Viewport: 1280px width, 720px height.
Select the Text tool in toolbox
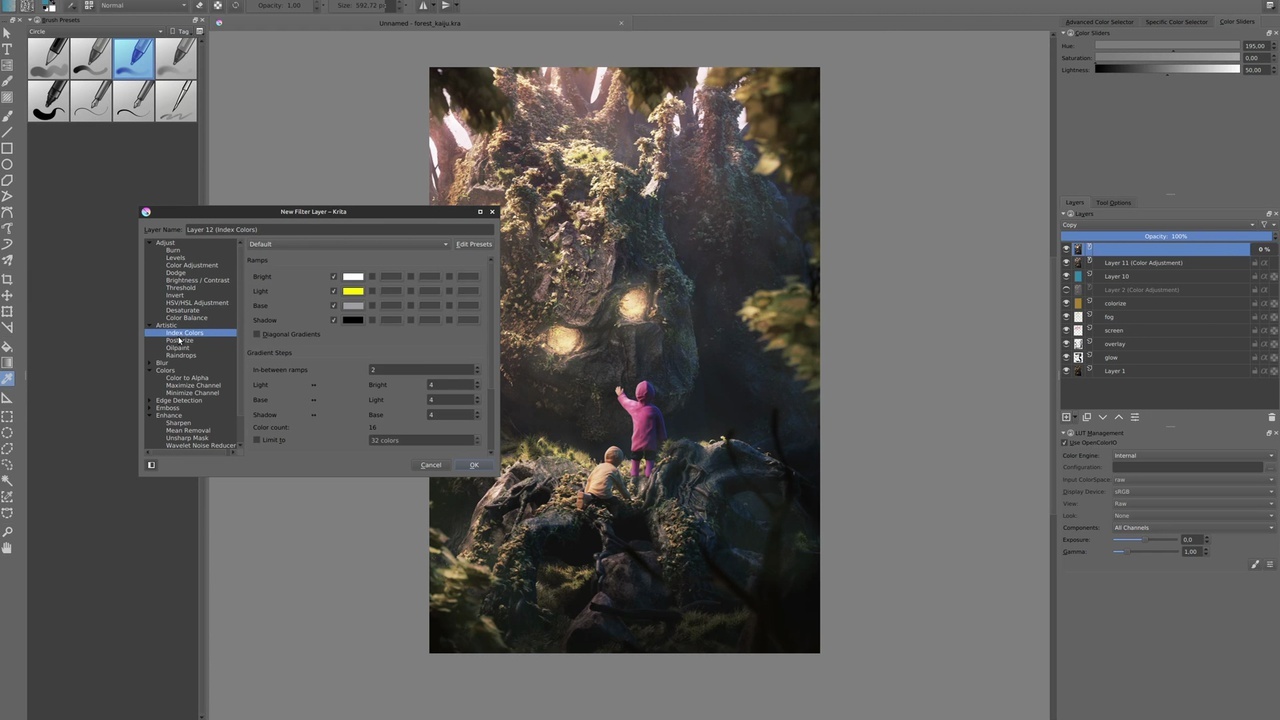pyautogui.click(x=7, y=49)
